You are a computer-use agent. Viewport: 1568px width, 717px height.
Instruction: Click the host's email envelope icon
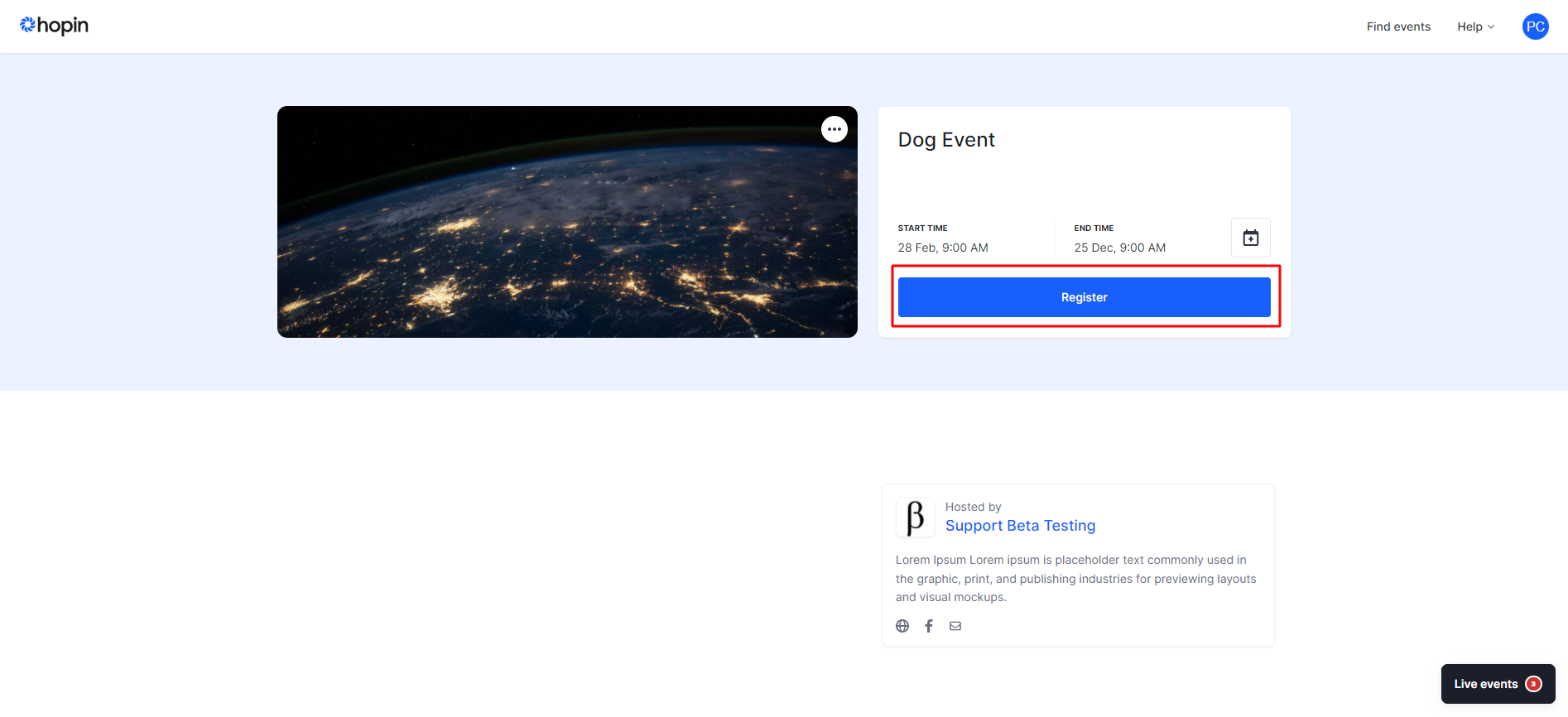[x=955, y=626]
